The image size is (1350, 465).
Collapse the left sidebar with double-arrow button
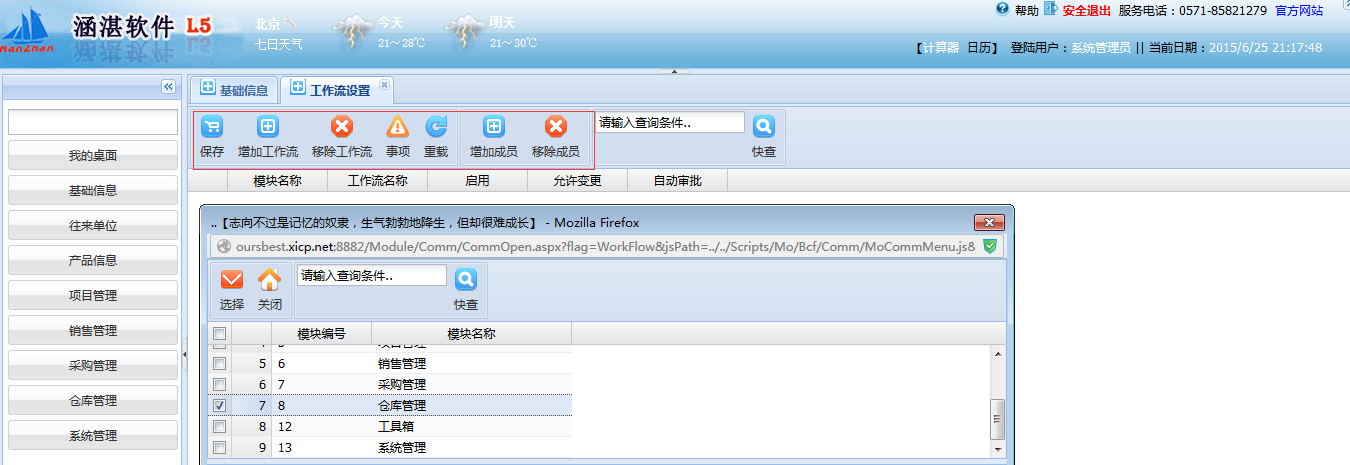(x=168, y=87)
